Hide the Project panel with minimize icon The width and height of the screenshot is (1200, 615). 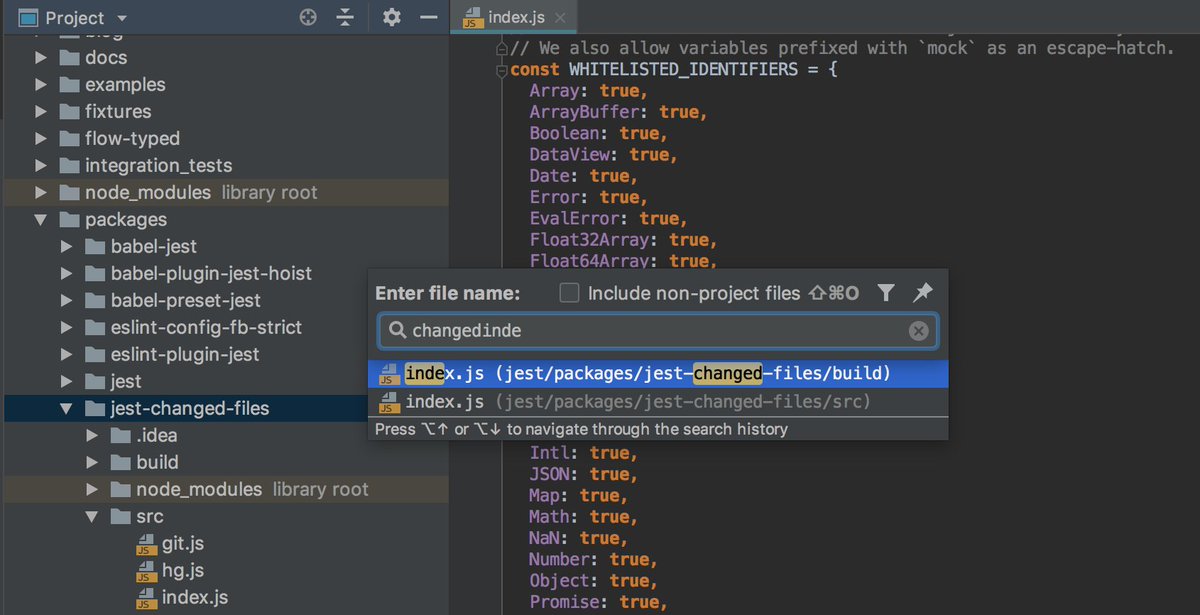(428, 18)
